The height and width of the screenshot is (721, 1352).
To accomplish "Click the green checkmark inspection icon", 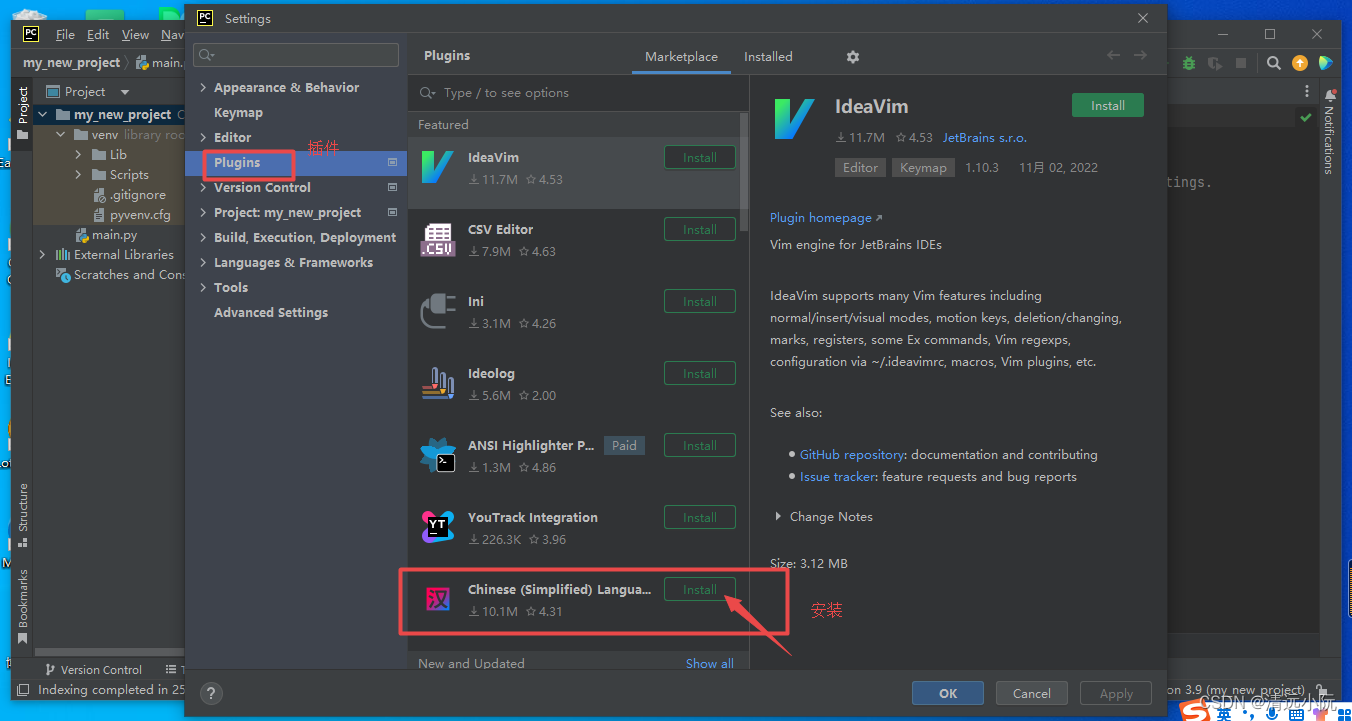I will pos(1306,118).
